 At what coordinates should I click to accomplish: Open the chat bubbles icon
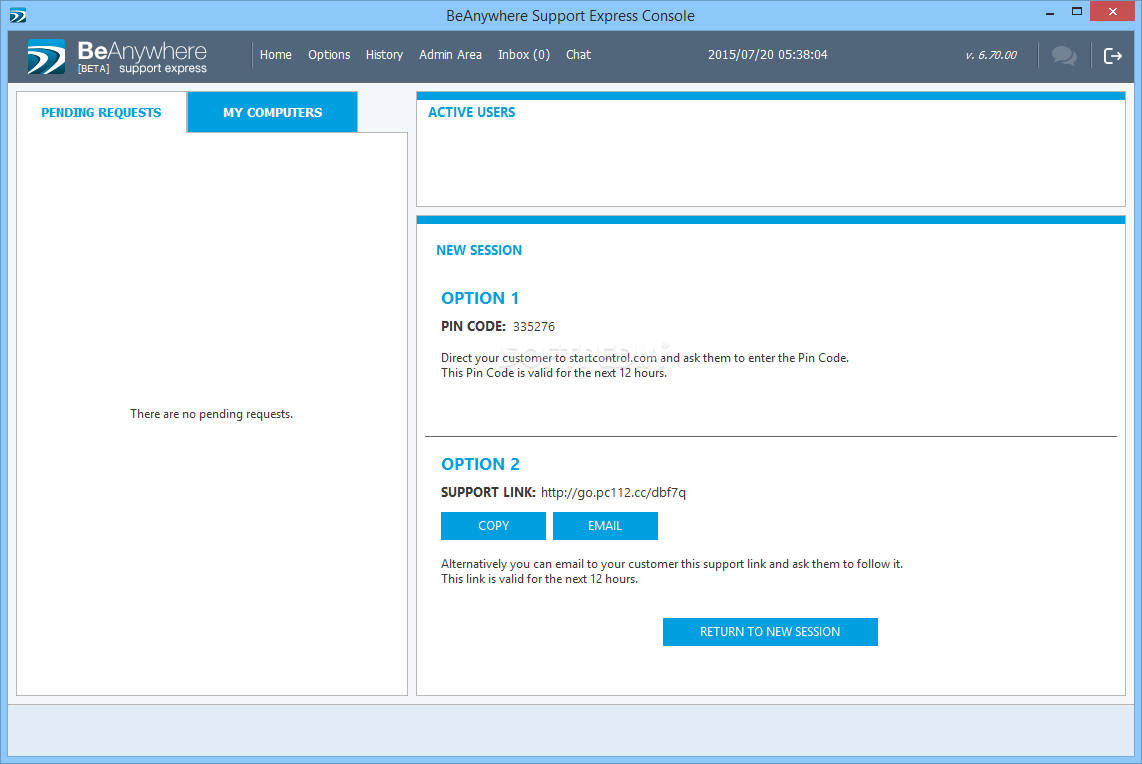[x=1064, y=55]
